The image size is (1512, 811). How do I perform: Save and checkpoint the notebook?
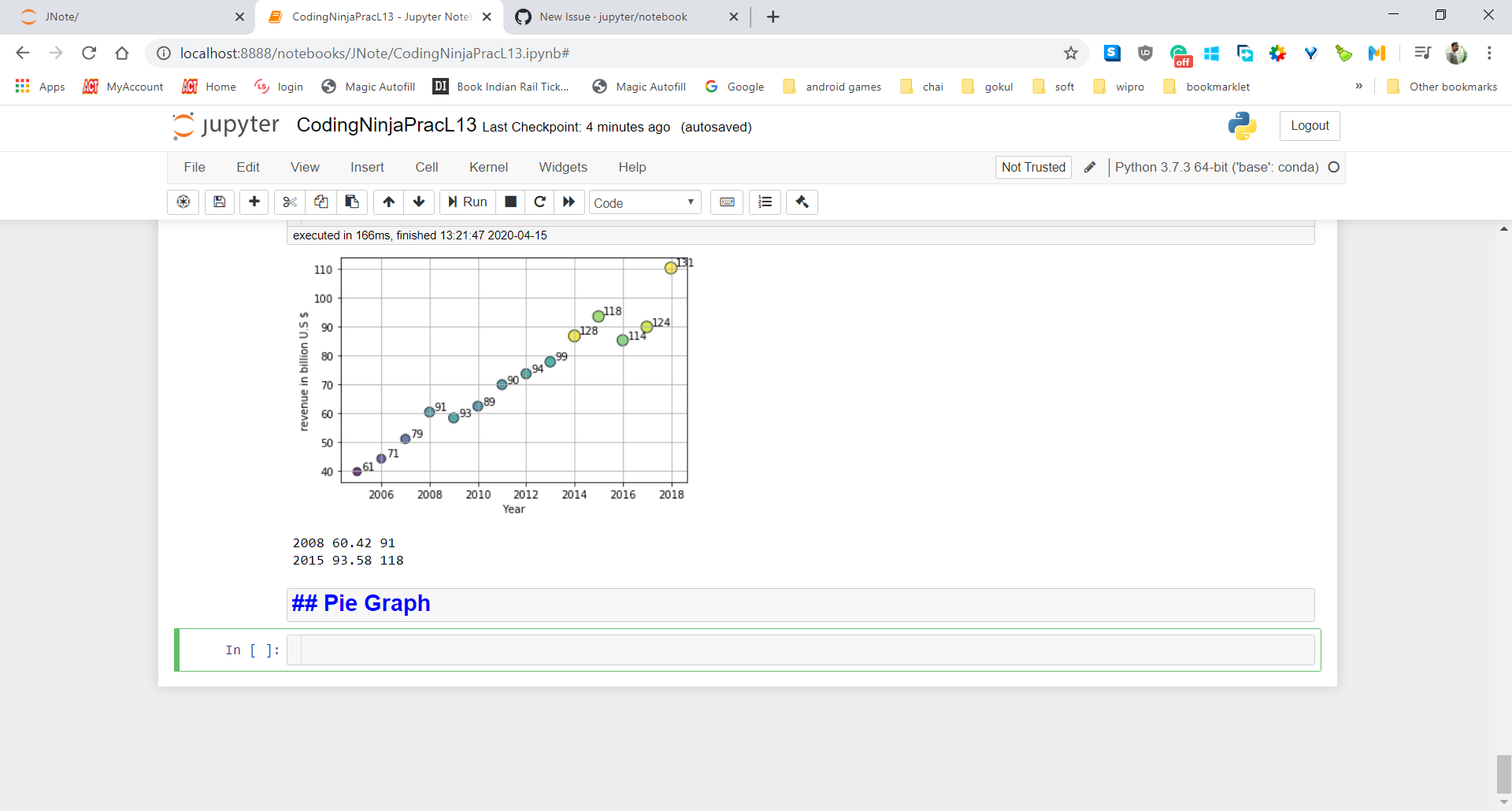click(220, 202)
